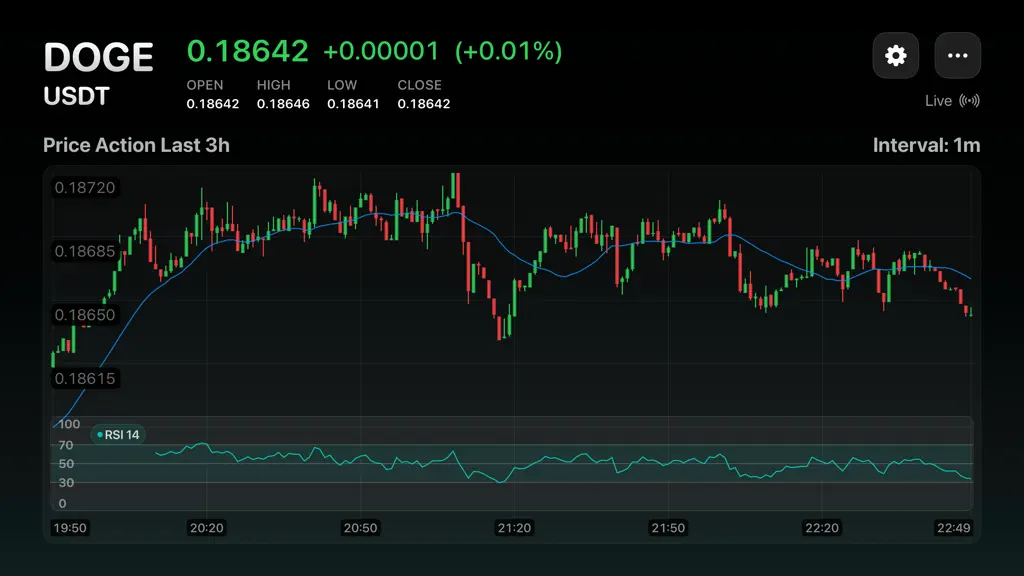This screenshot has height=576, width=1024.
Task: Click the 20:50 time axis label
Action: pos(360,528)
